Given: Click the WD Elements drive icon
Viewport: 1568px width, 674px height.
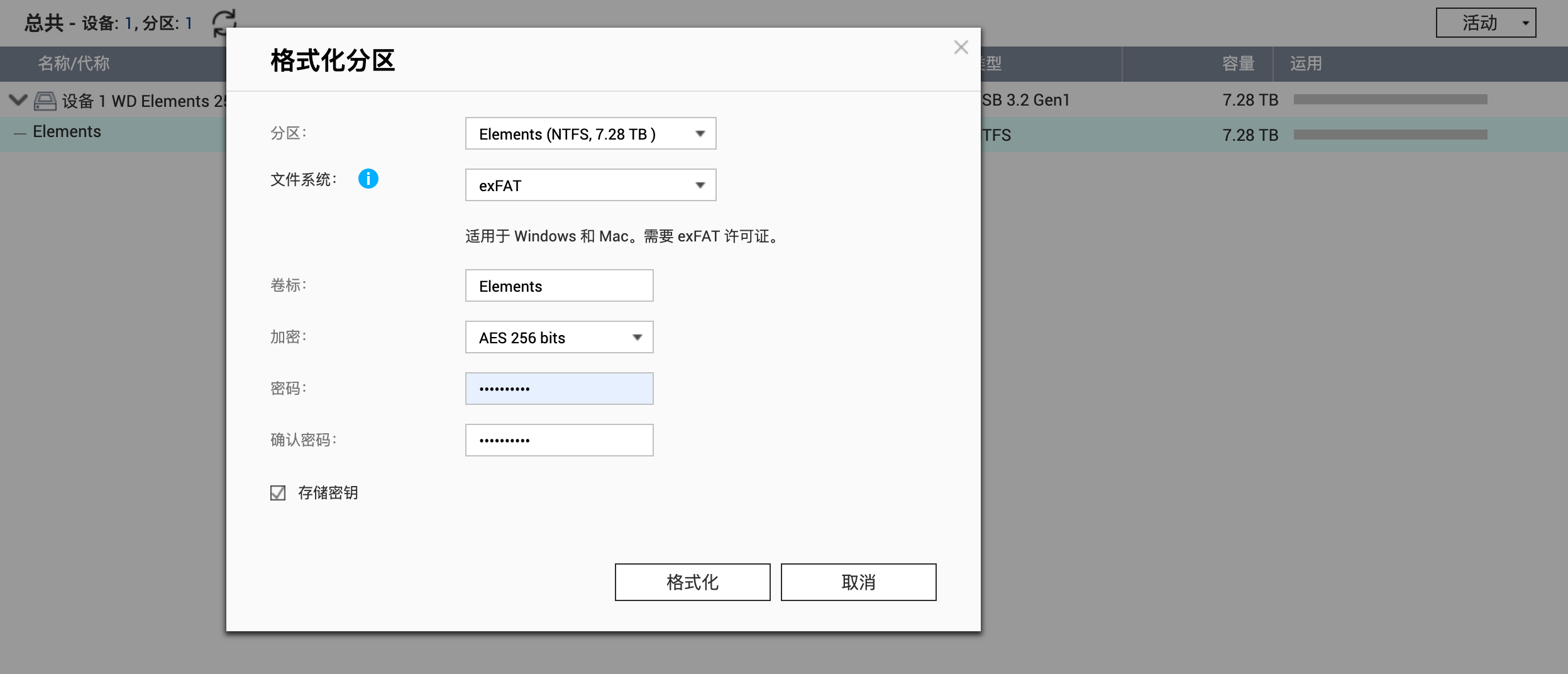Looking at the screenshot, I should click(45, 101).
